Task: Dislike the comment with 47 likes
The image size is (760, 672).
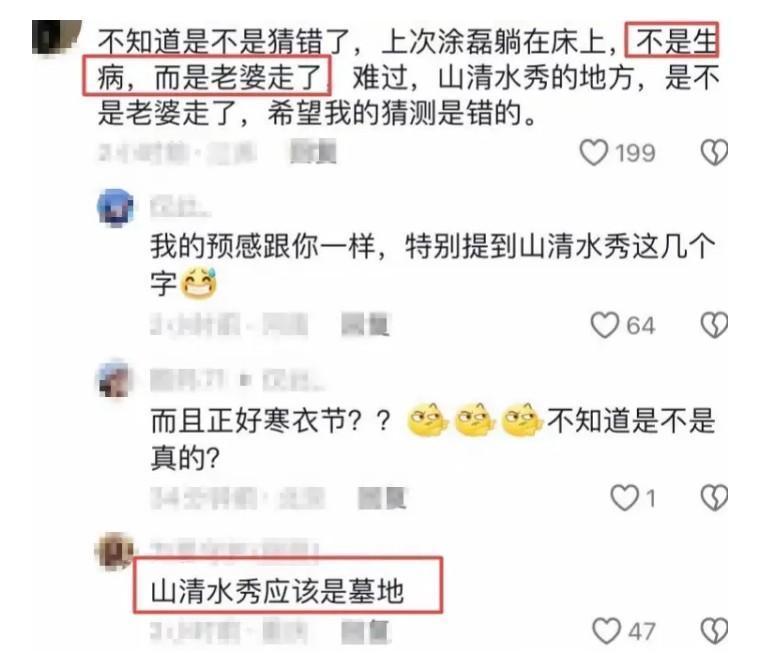Action: pyautogui.click(x=714, y=630)
